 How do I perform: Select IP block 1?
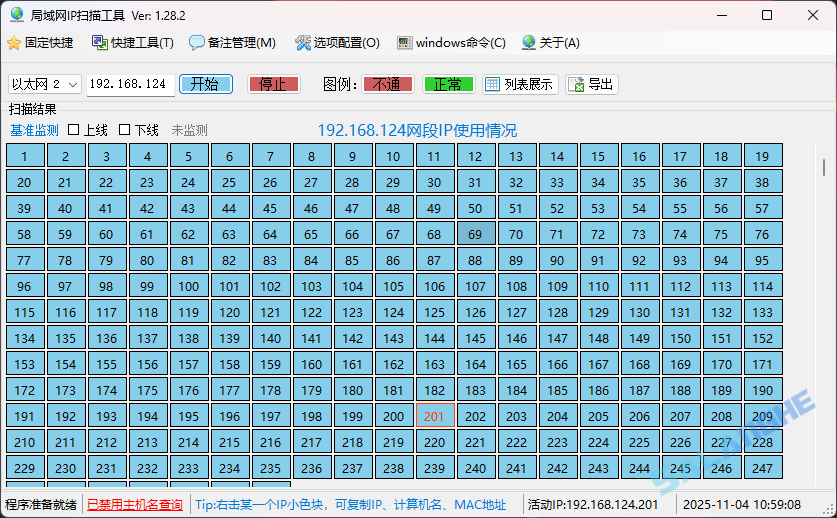click(25, 156)
